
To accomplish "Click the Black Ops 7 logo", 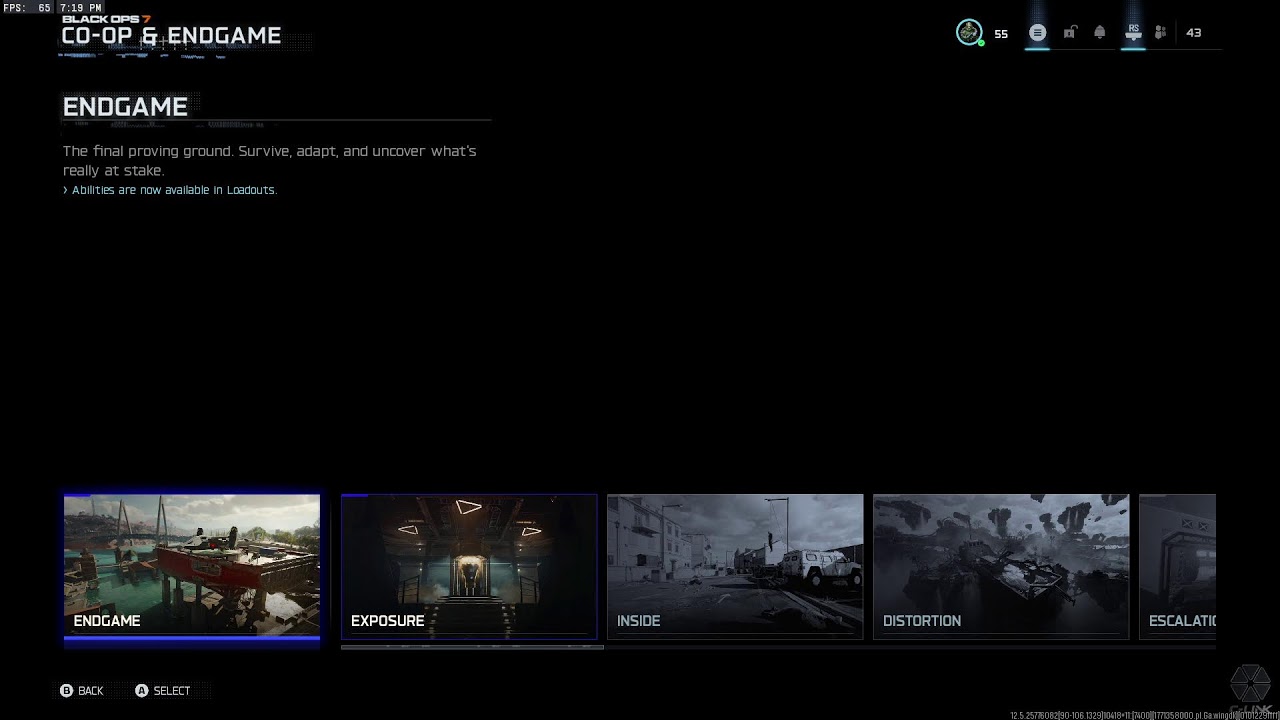I will (106, 19).
